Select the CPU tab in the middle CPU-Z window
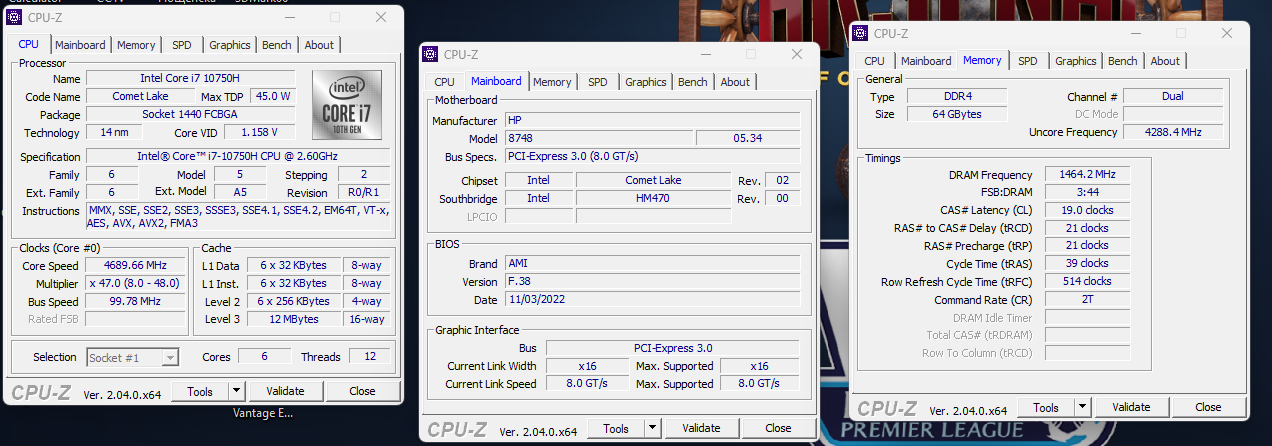This screenshot has width=1272, height=446. pos(444,82)
